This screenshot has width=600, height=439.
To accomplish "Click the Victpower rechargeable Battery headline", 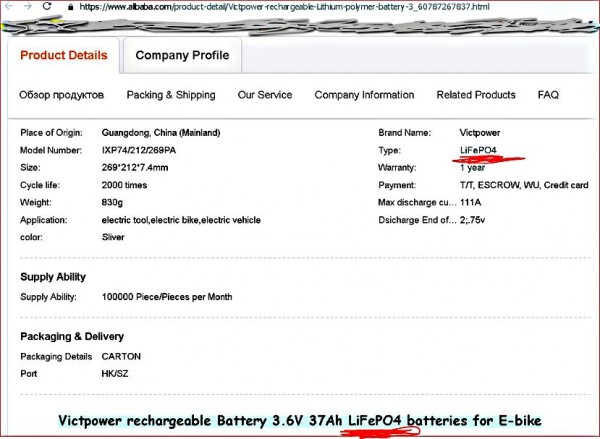I will (x=300, y=421).
